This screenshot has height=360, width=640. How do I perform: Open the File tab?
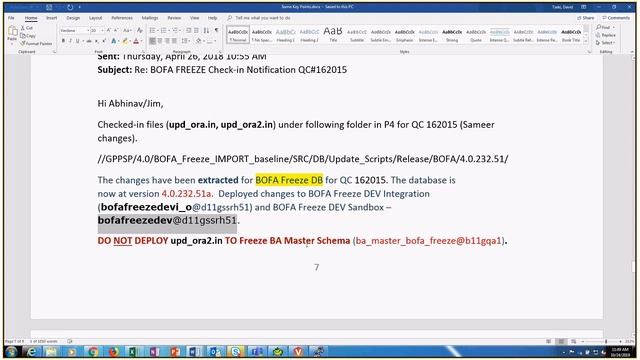point(11,18)
